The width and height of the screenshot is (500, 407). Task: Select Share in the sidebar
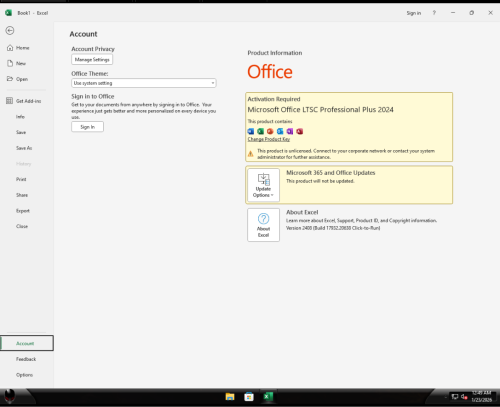coord(22,195)
